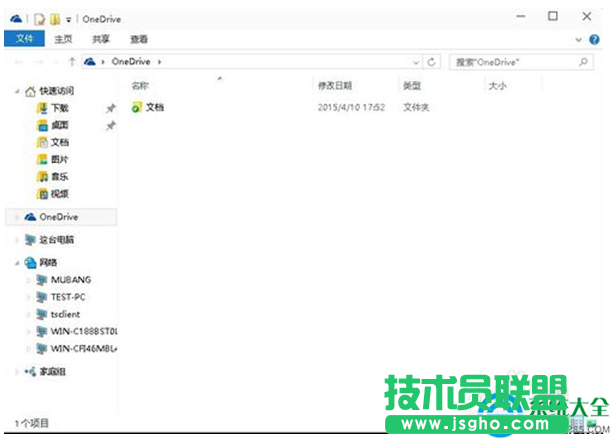Sort by 修改日期 column header

coord(335,86)
